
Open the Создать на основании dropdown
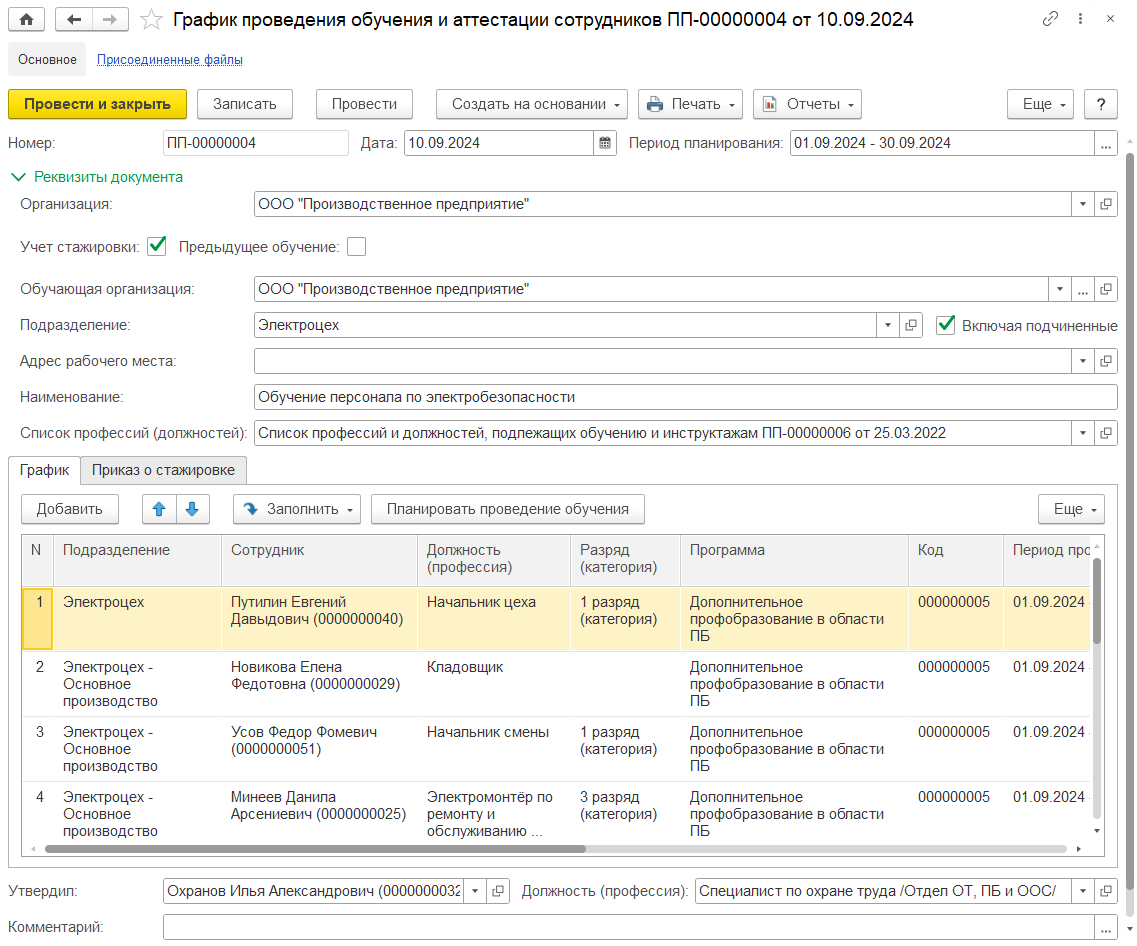(531, 104)
